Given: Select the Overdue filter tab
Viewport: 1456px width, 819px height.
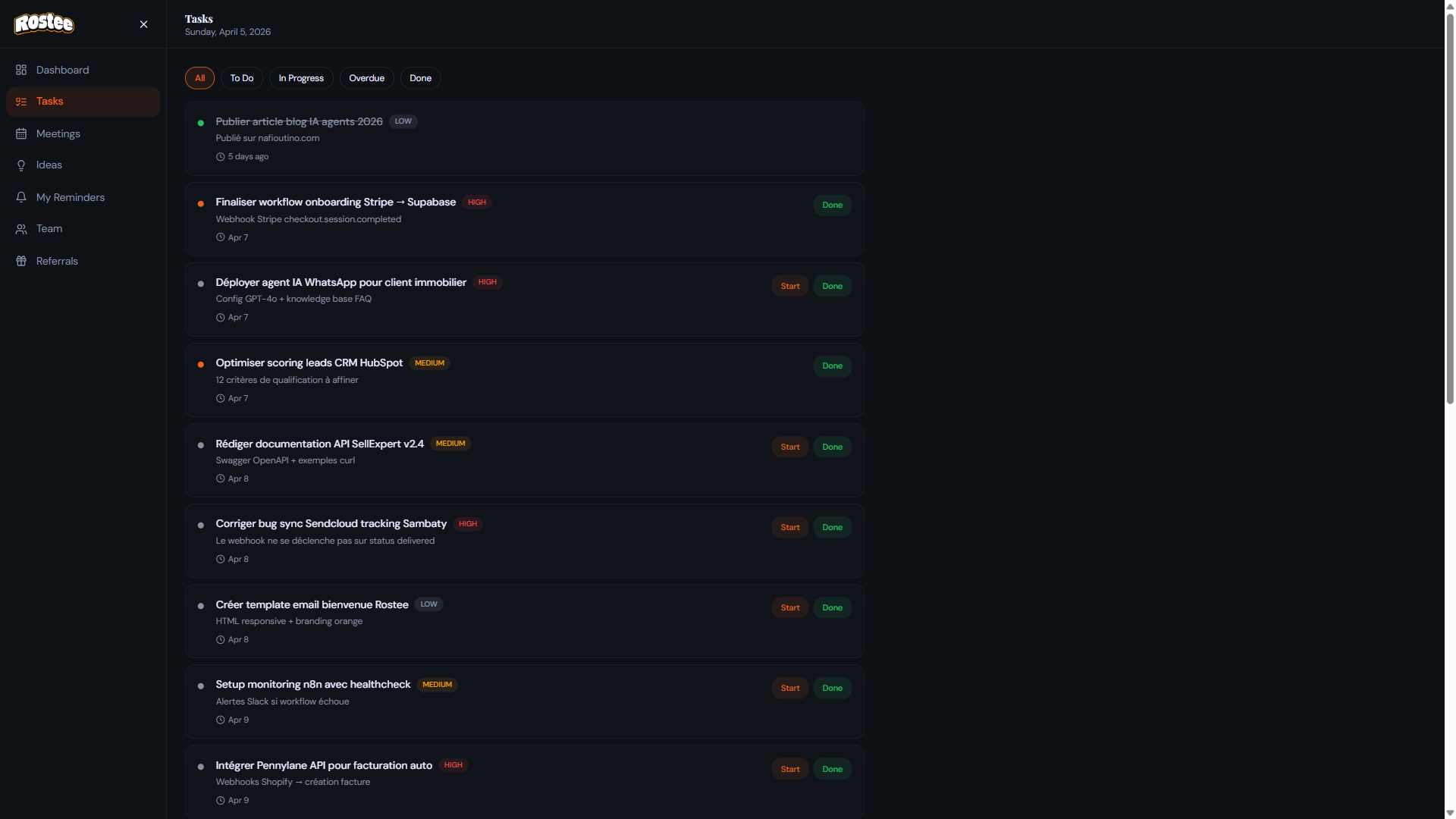Looking at the screenshot, I should tap(366, 78).
